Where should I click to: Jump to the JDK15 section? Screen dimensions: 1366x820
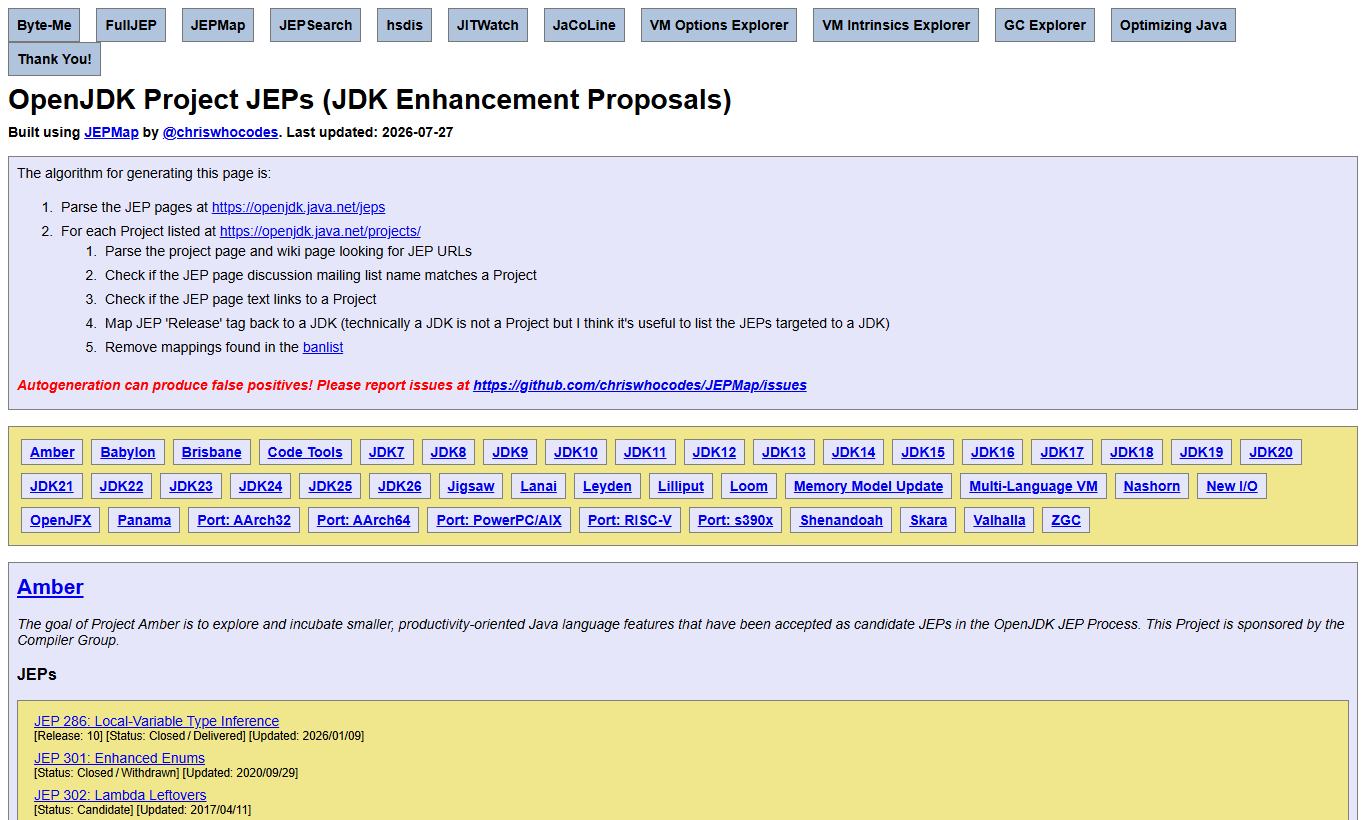pyautogui.click(x=923, y=452)
